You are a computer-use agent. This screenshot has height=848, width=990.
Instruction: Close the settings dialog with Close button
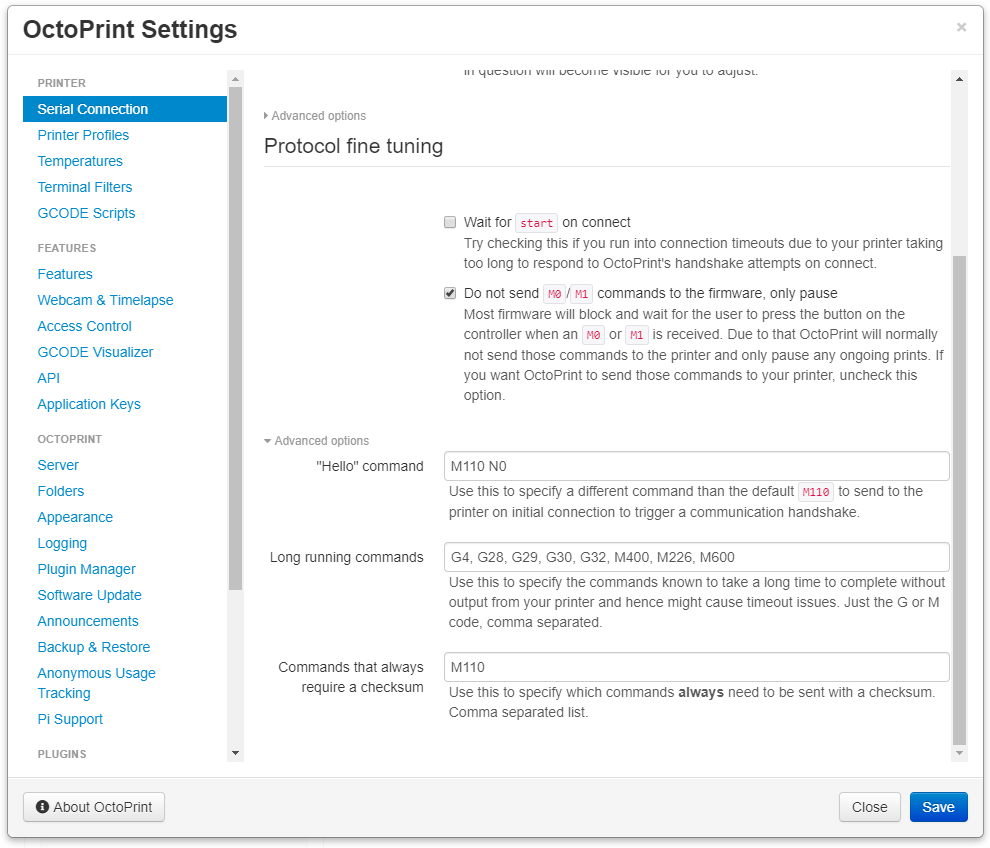[x=869, y=807]
